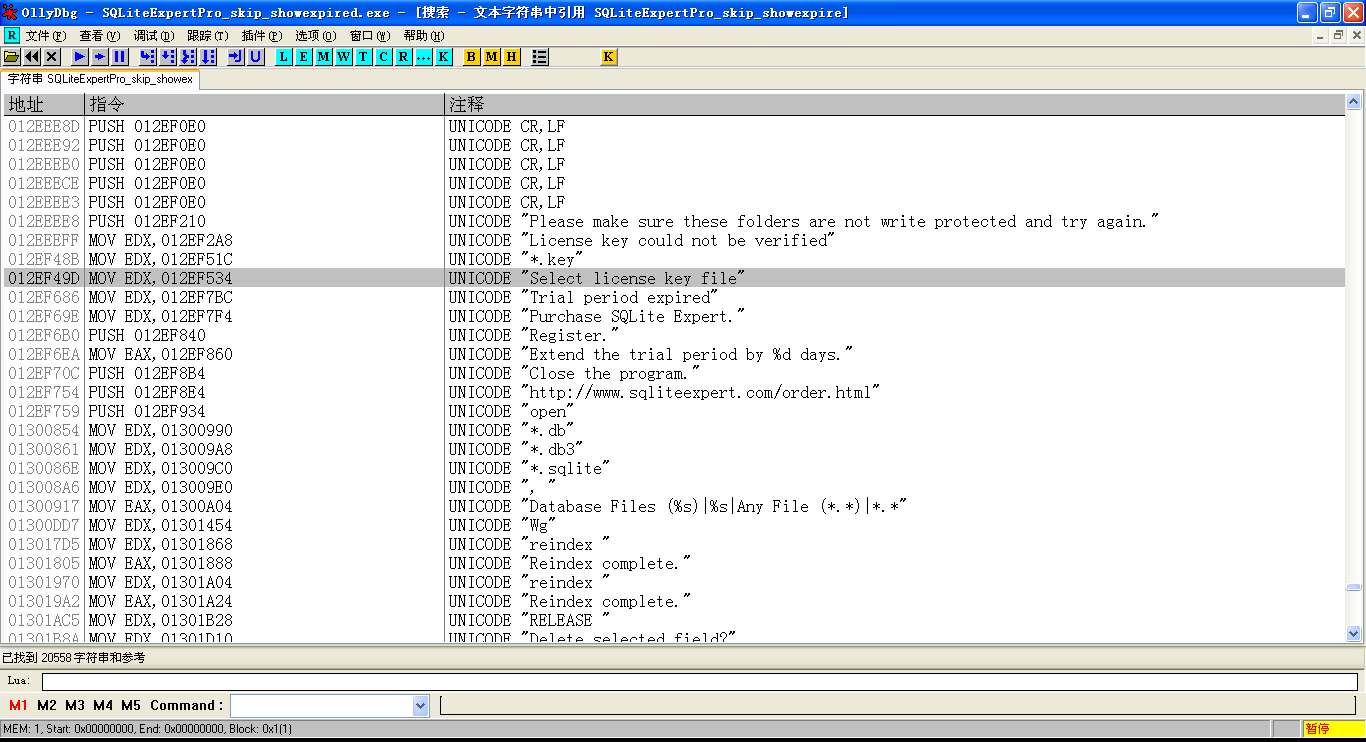Open the 帮助(H) menu
This screenshot has width=1366, height=742.
[x=424, y=36]
